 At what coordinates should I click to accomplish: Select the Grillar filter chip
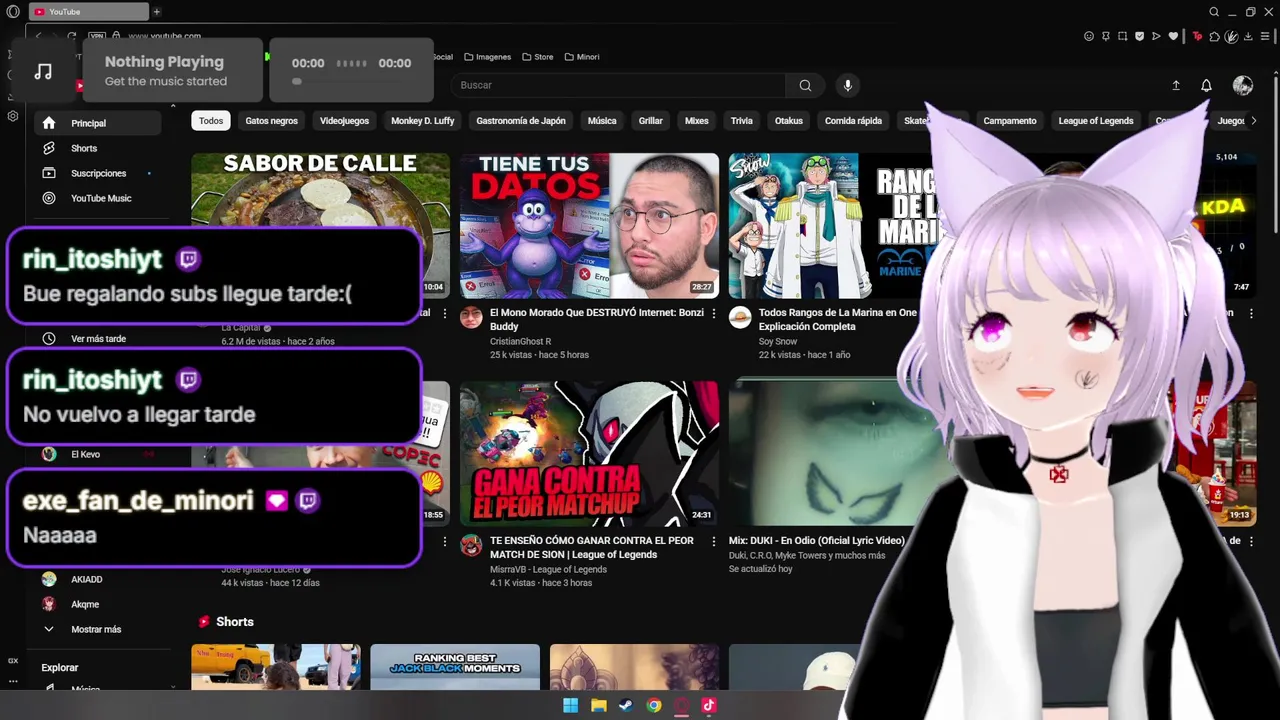651,121
